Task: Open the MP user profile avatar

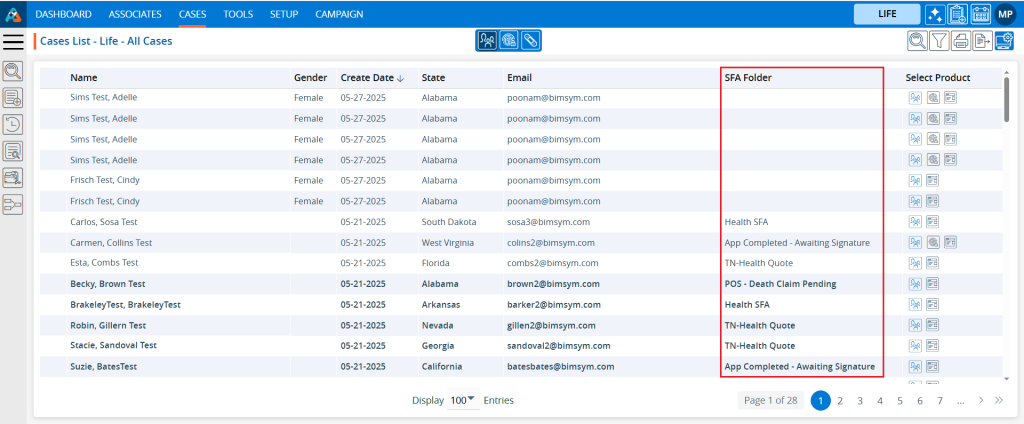Action: click(1005, 14)
